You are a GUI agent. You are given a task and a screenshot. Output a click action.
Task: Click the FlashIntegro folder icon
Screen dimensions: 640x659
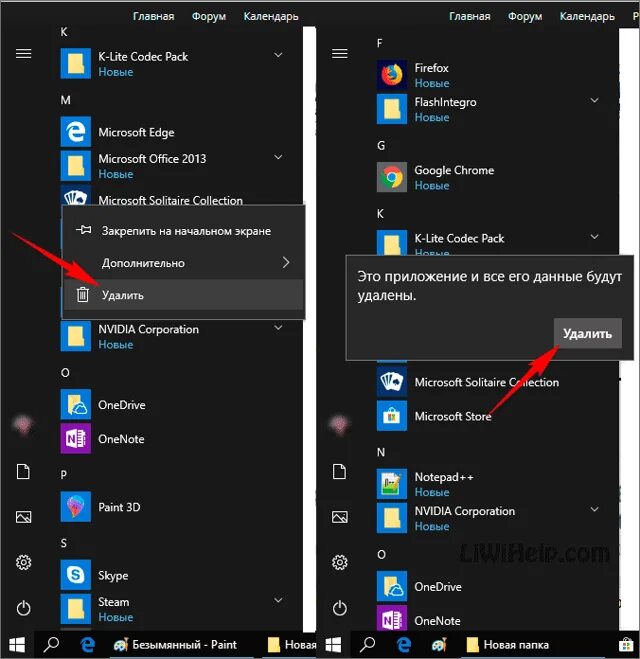tap(392, 109)
